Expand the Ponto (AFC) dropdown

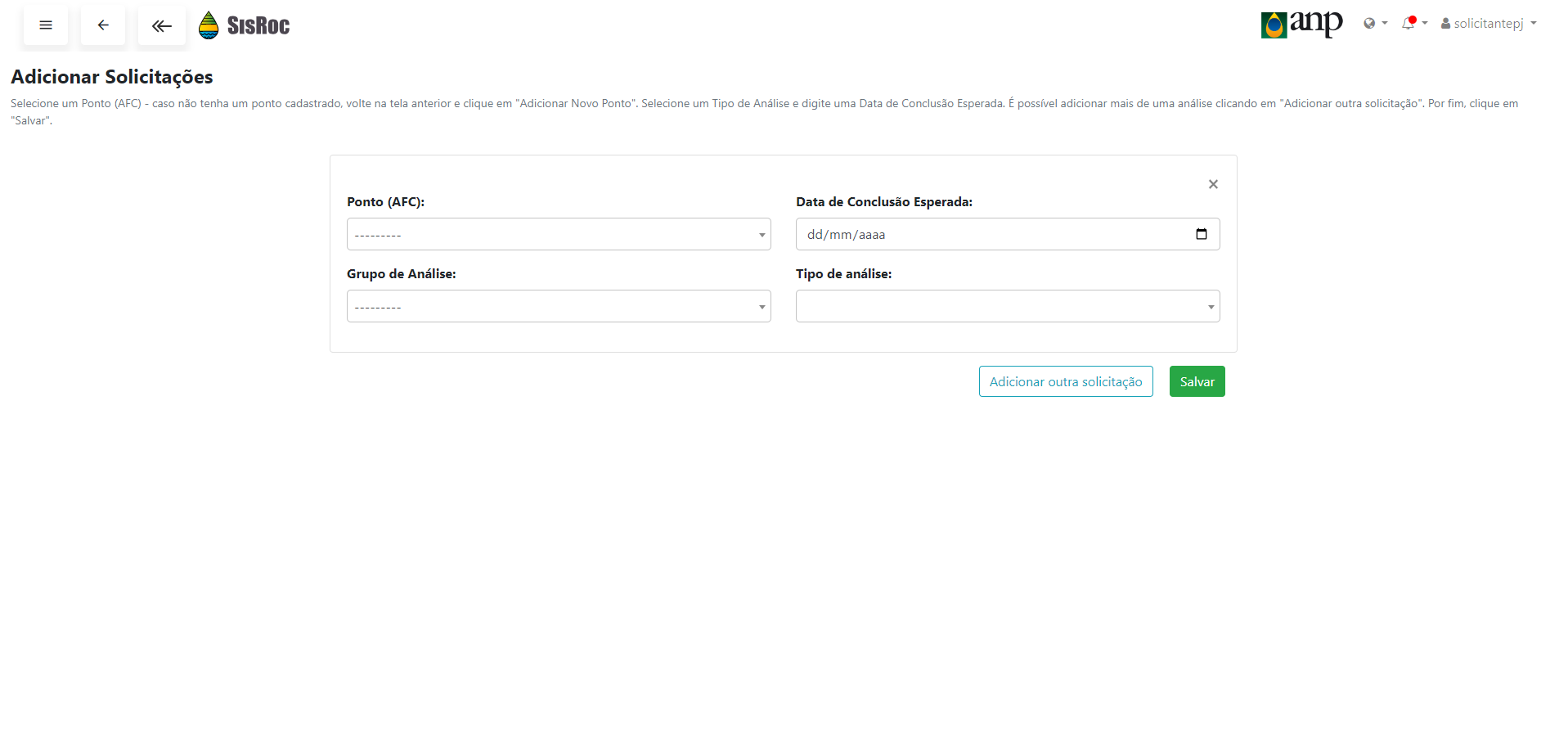[x=559, y=234]
